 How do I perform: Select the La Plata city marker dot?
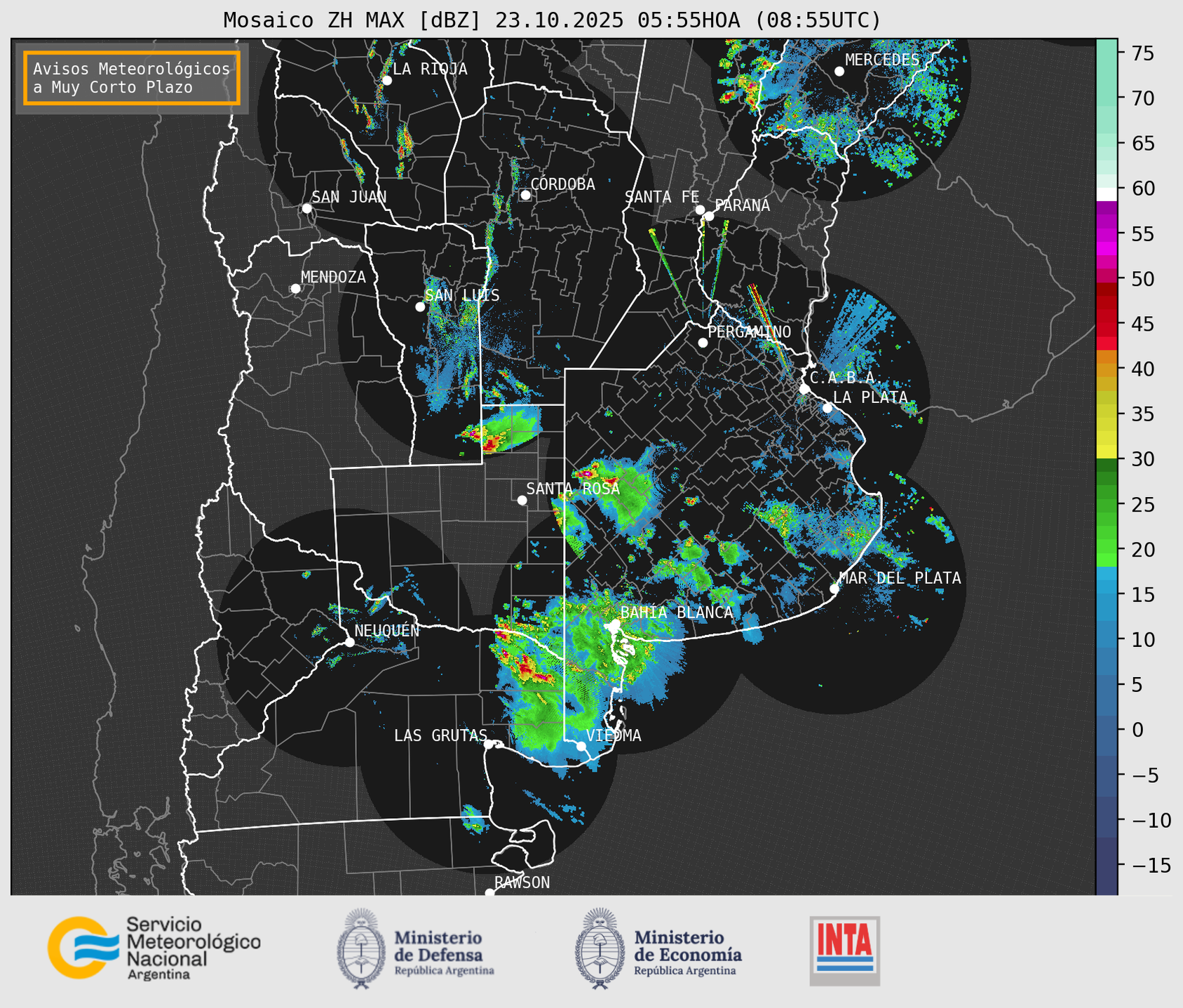coord(827,408)
